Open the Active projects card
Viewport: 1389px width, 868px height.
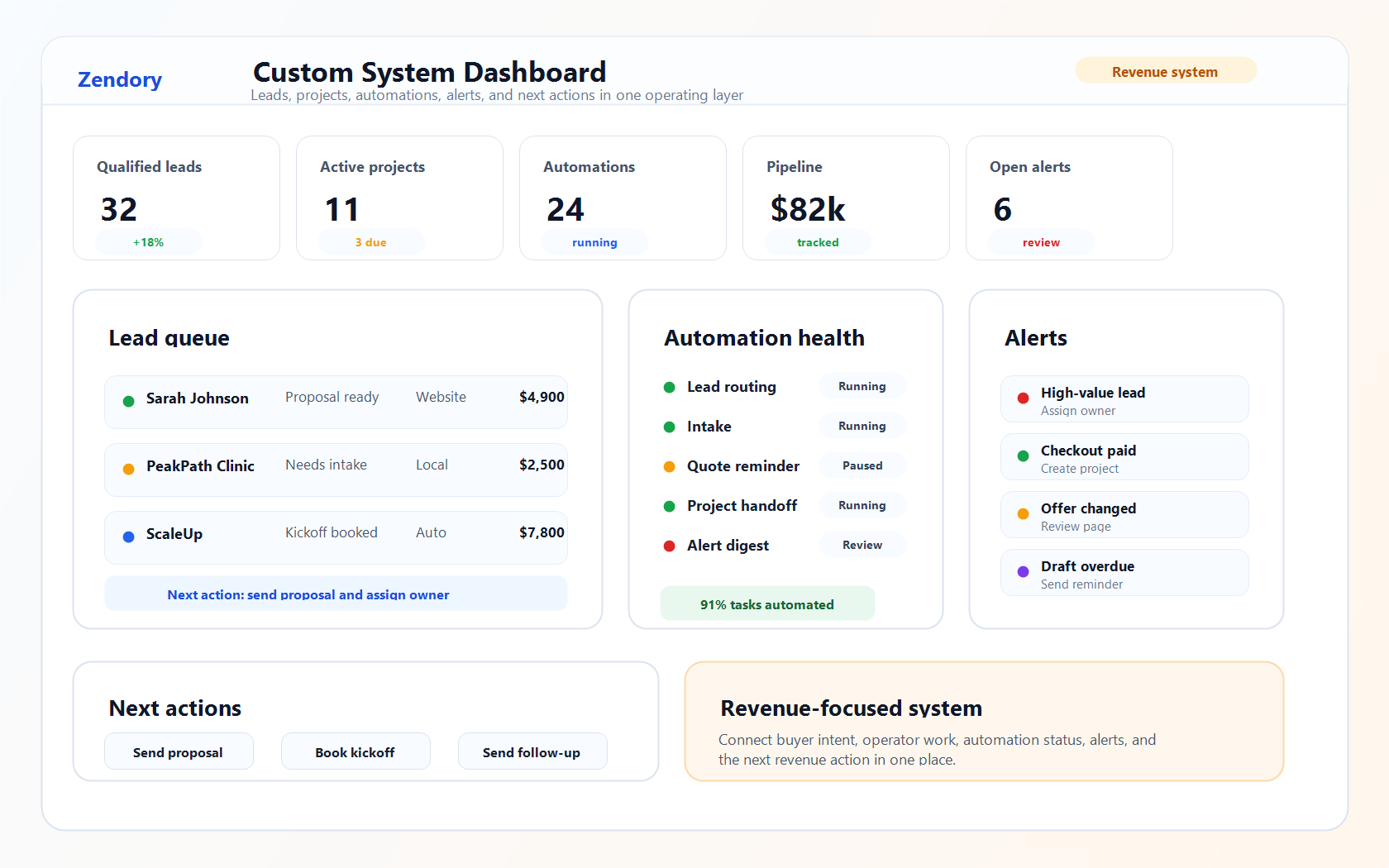click(399, 198)
